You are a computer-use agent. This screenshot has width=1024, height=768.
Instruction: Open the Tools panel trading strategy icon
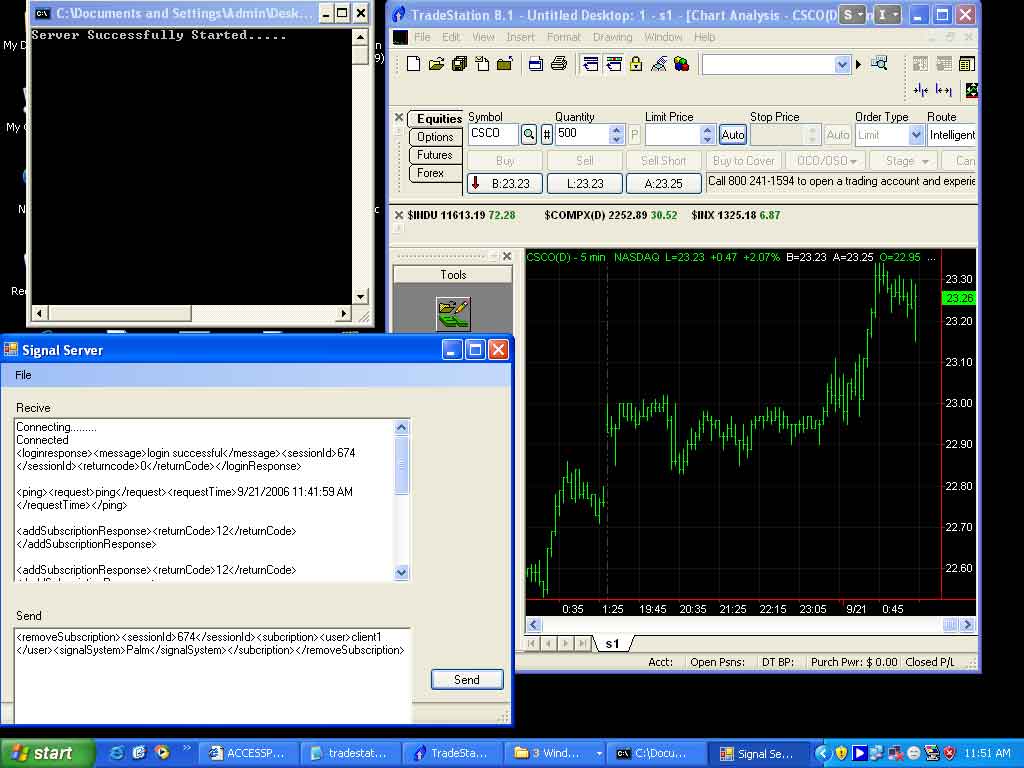pos(453,313)
